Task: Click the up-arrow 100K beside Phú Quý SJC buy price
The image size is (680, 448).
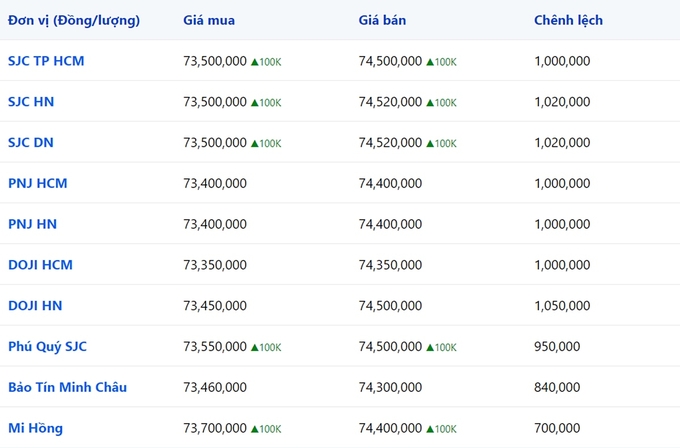Action: coord(266,347)
